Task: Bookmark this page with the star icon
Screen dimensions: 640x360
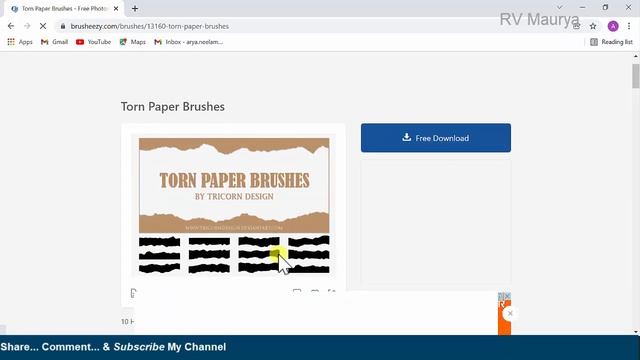Action: click(x=593, y=27)
